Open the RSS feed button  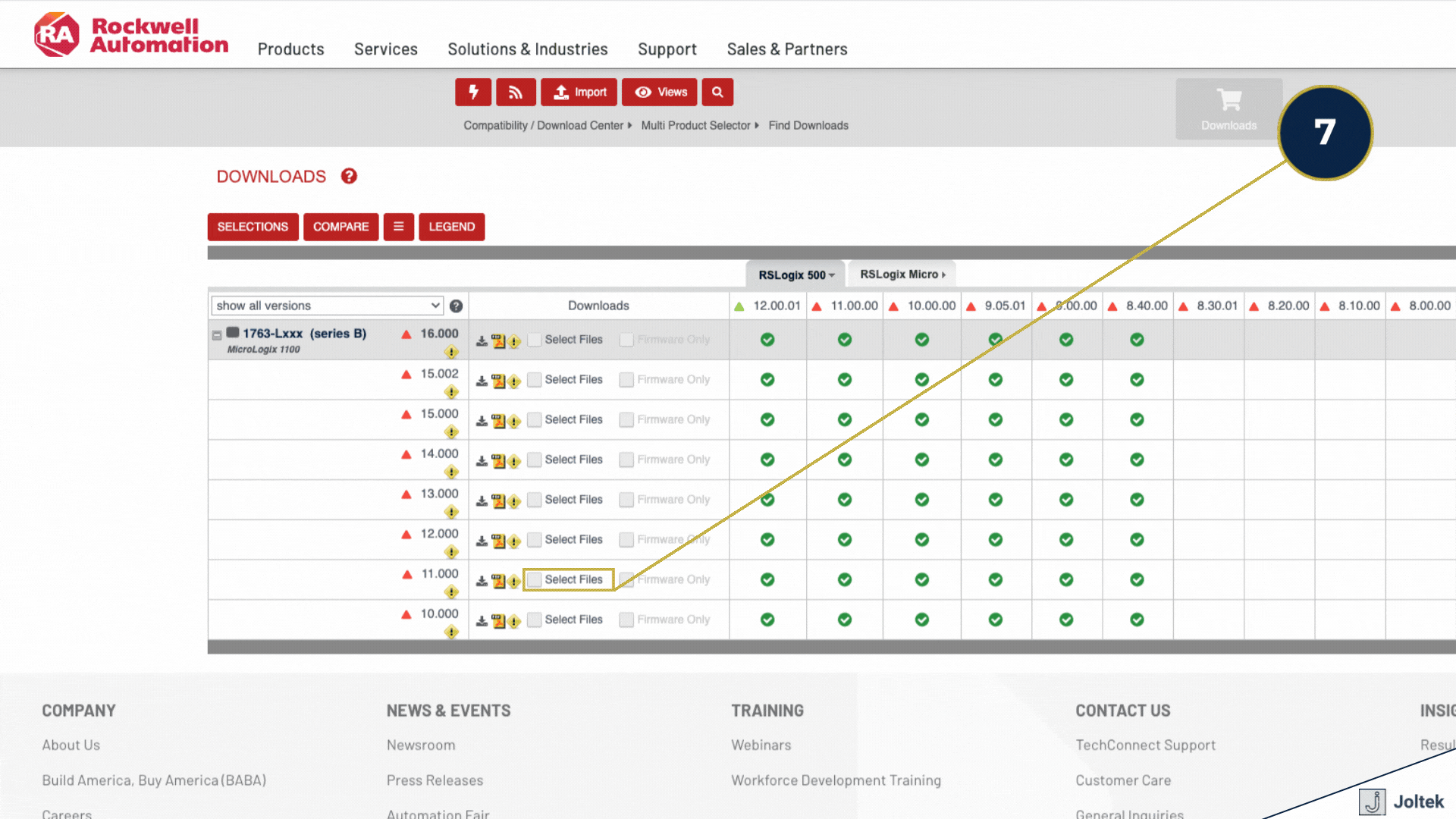coord(516,93)
